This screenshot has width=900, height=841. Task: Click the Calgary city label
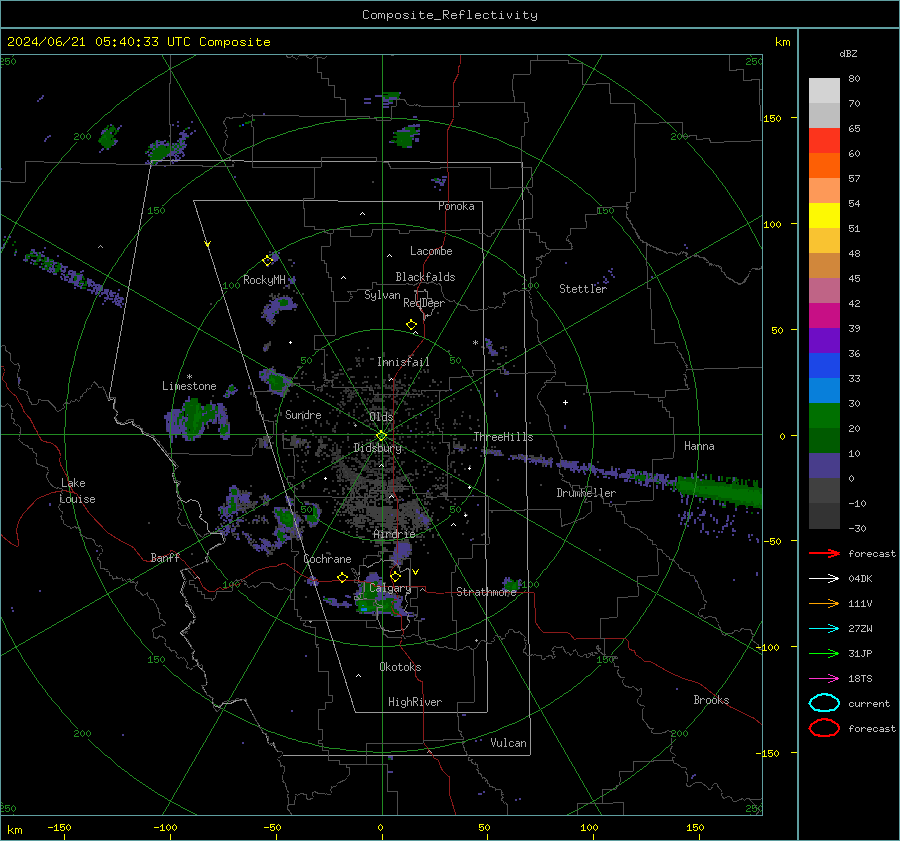(390, 588)
